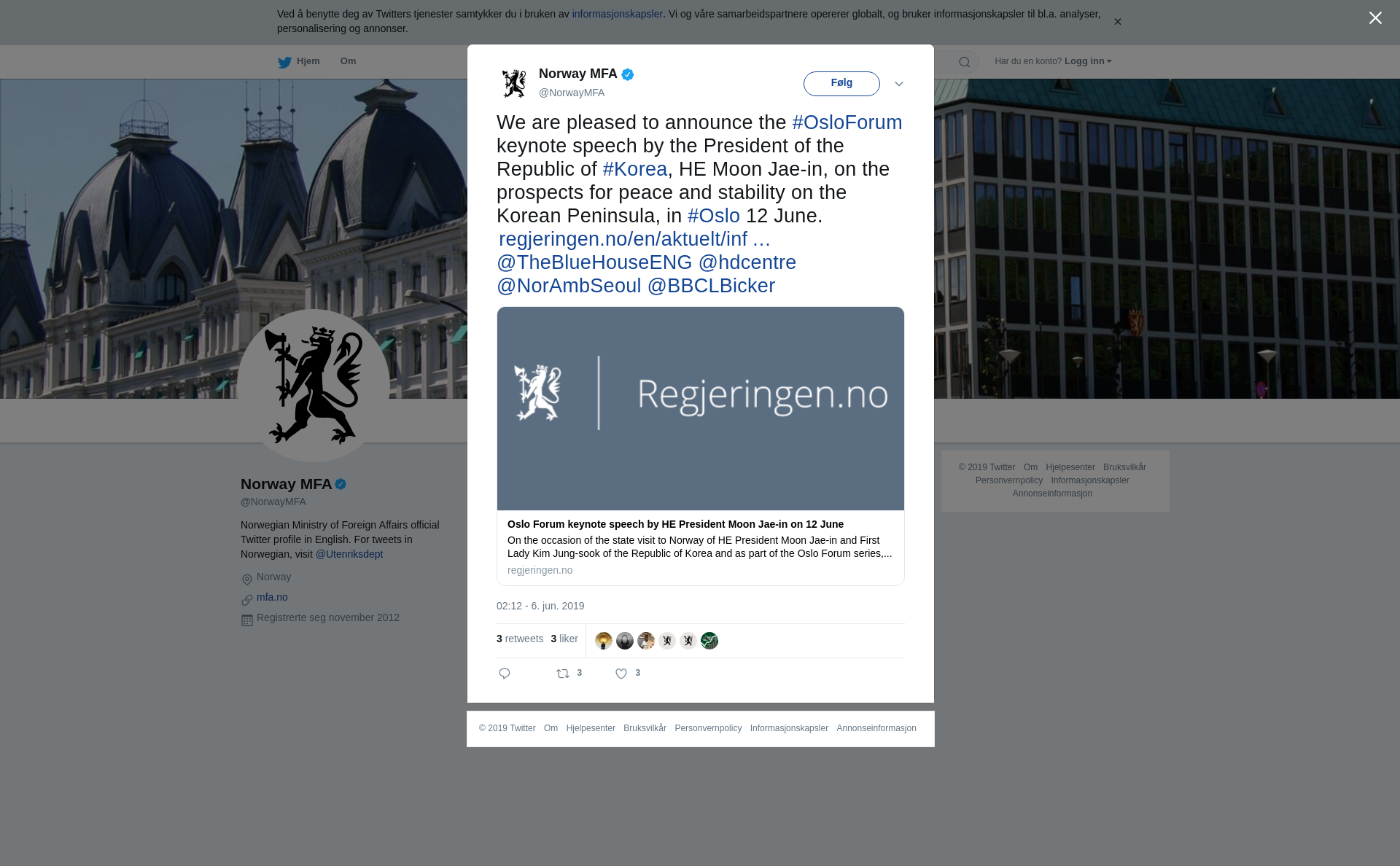Click the Twitter bird Hjem icon

point(284,62)
